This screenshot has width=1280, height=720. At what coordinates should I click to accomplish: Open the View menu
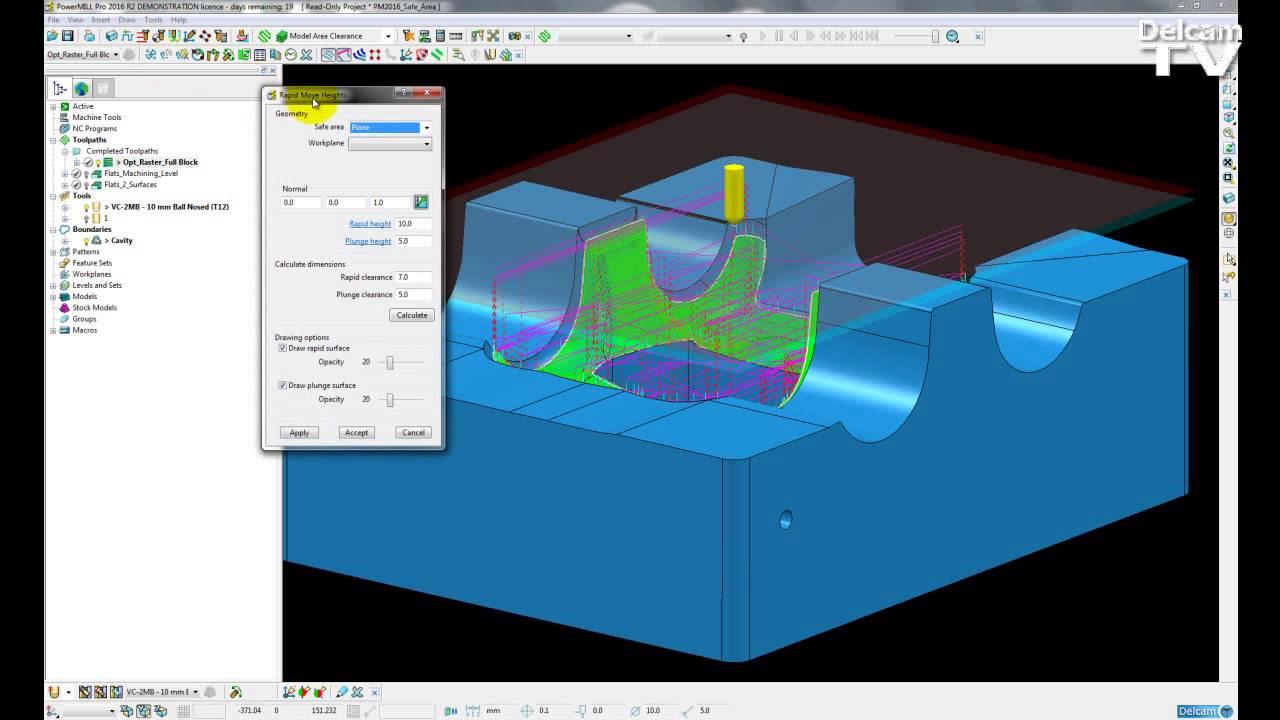click(x=75, y=20)
